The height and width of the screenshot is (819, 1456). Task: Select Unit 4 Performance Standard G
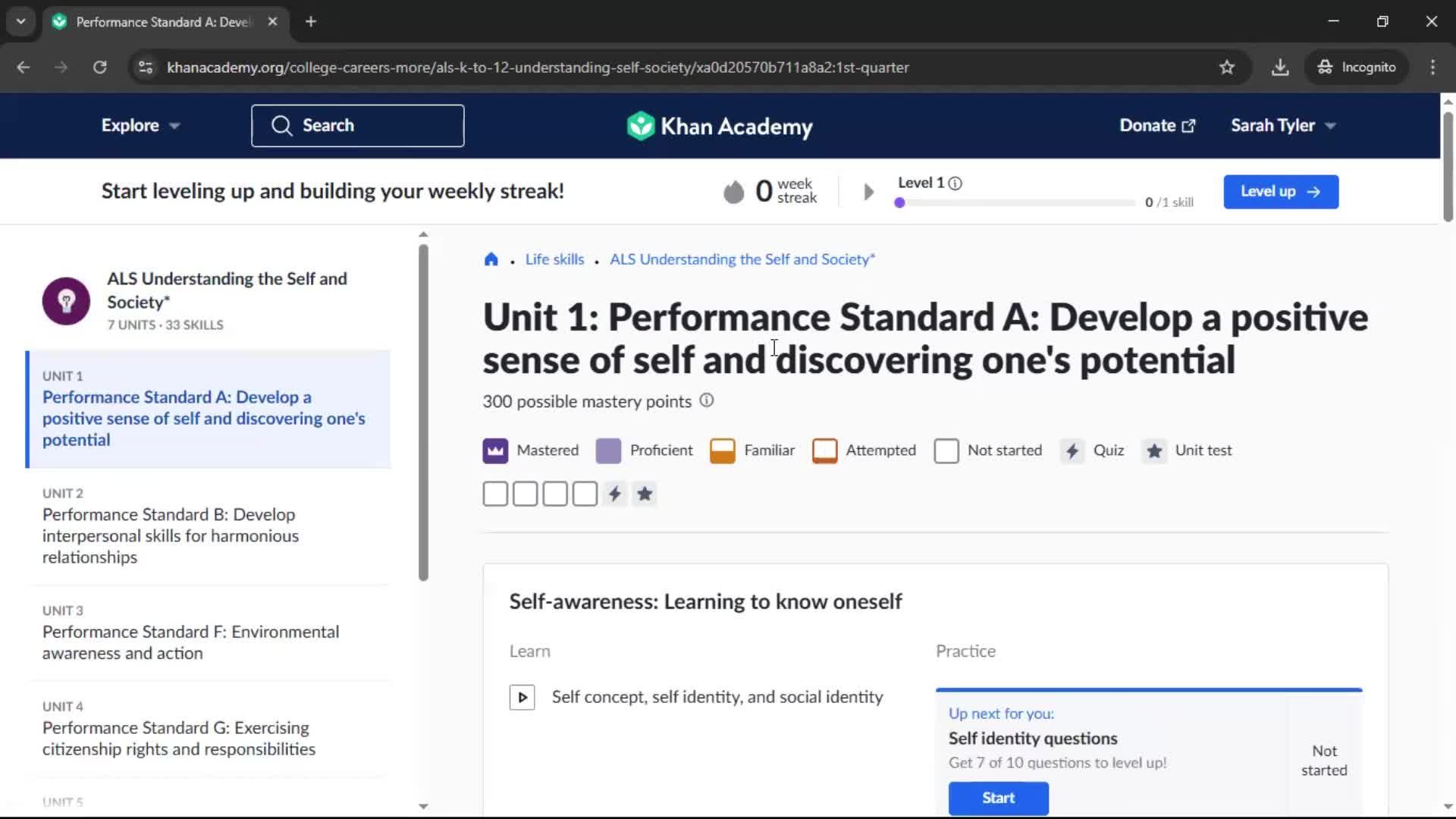(x=208, y=730)
